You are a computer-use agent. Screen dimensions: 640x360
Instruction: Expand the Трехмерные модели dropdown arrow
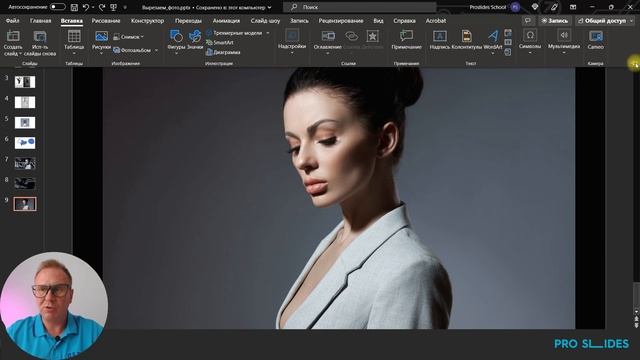[268, 33]
